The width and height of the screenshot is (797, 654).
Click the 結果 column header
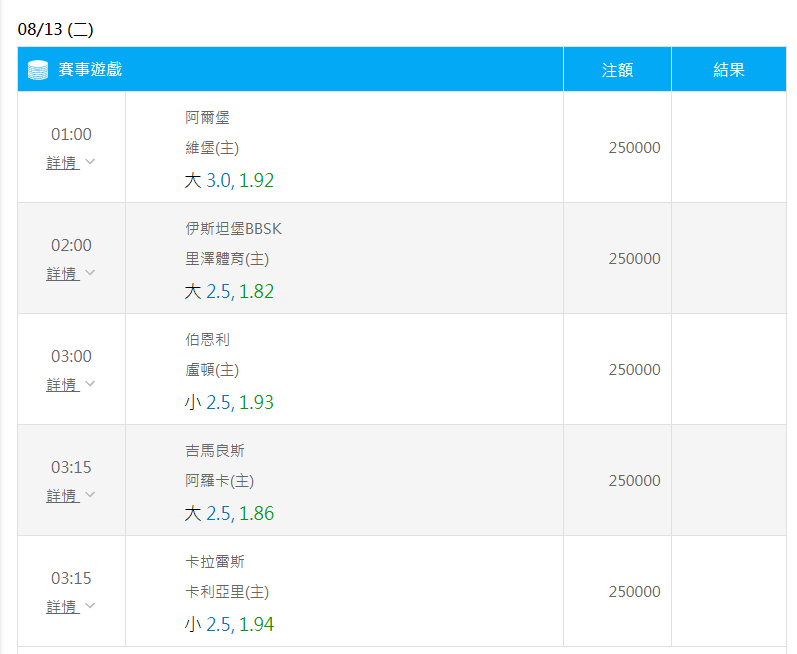pyautogui.click(x=729, y=70)
